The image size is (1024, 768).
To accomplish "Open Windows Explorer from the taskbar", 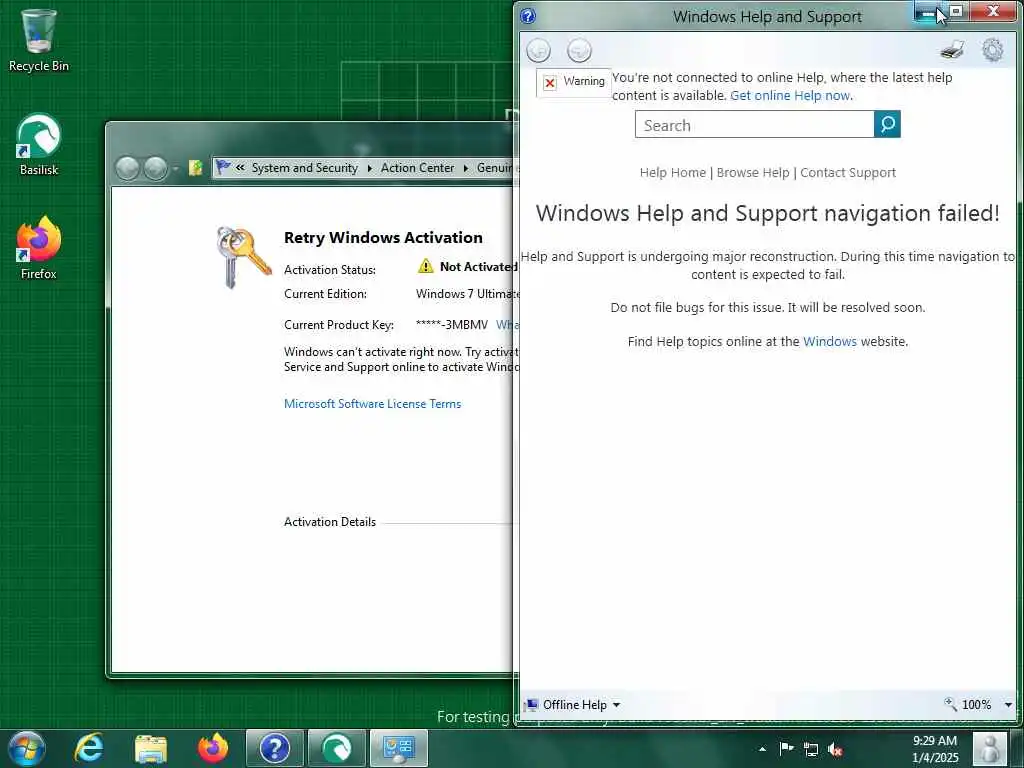I will point(151,748).
